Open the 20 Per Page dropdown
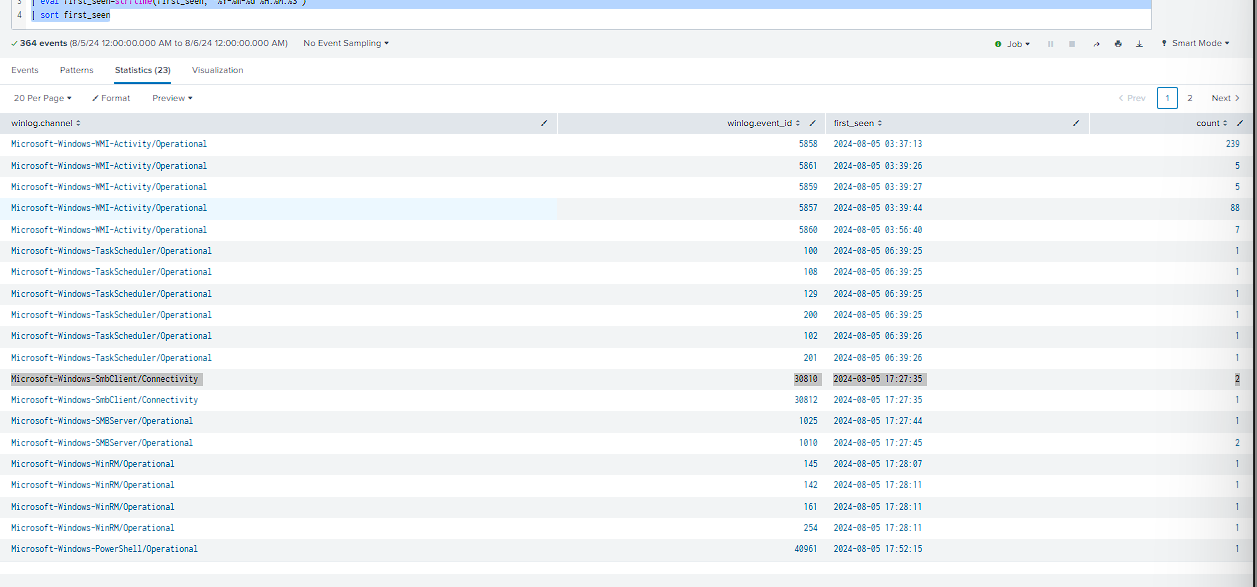This screenshot has height=587, width=1257. (42, 98)
